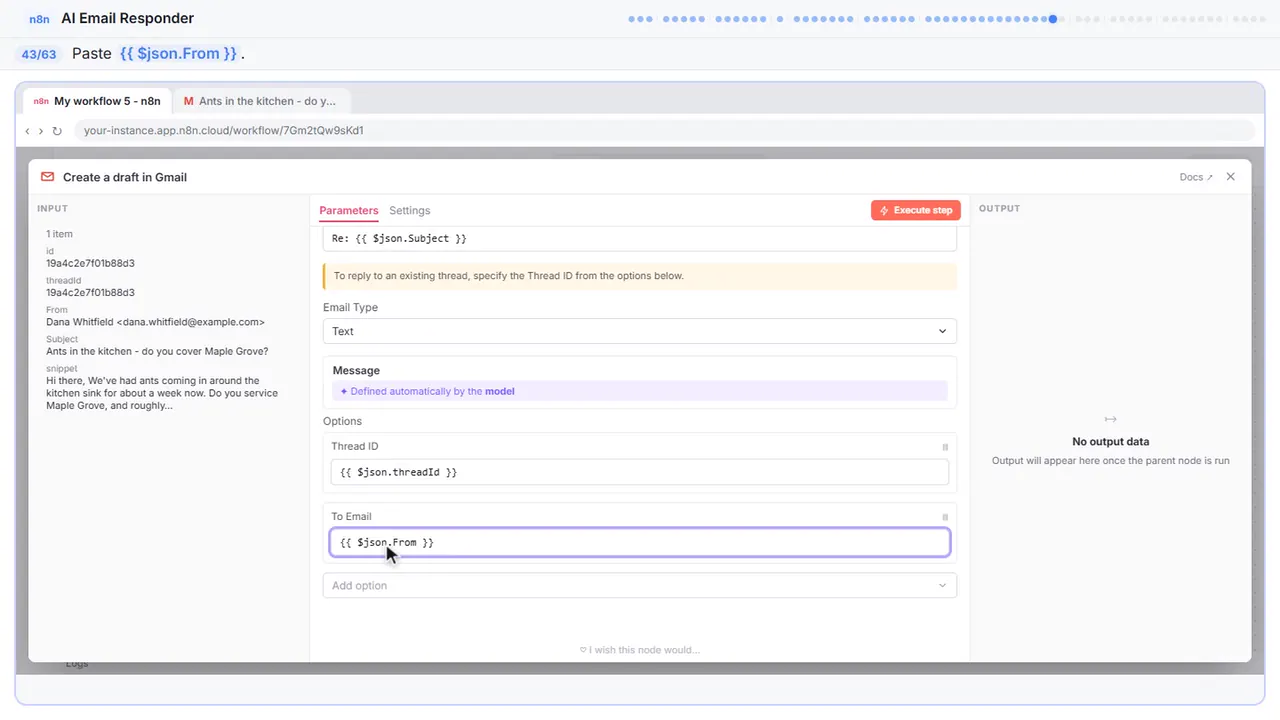Click the I wish this node would... link

640,650
